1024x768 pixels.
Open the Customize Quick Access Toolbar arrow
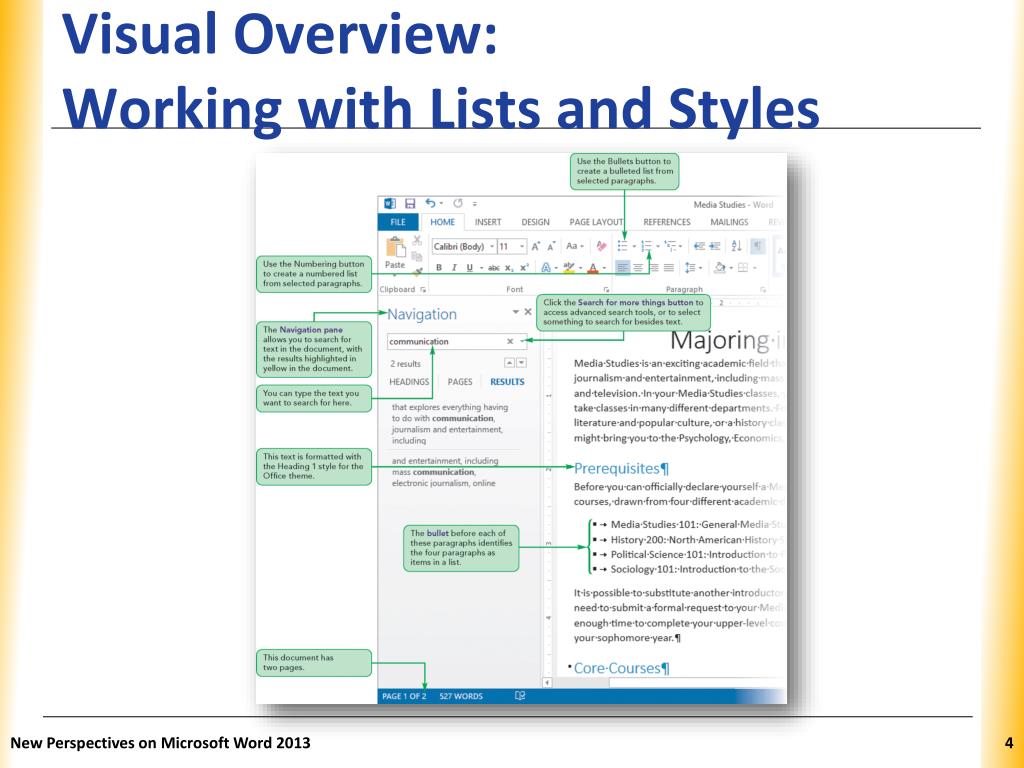[x=475, y=204]
